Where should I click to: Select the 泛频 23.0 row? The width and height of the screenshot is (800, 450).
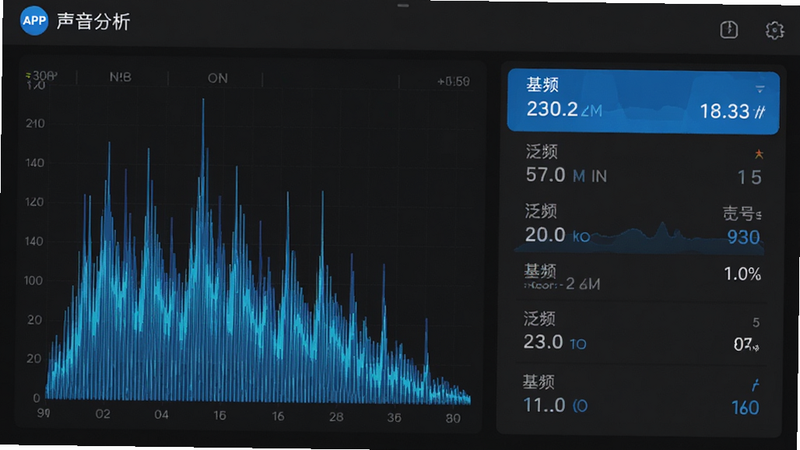pyautogui.click(x=640, y=334)
